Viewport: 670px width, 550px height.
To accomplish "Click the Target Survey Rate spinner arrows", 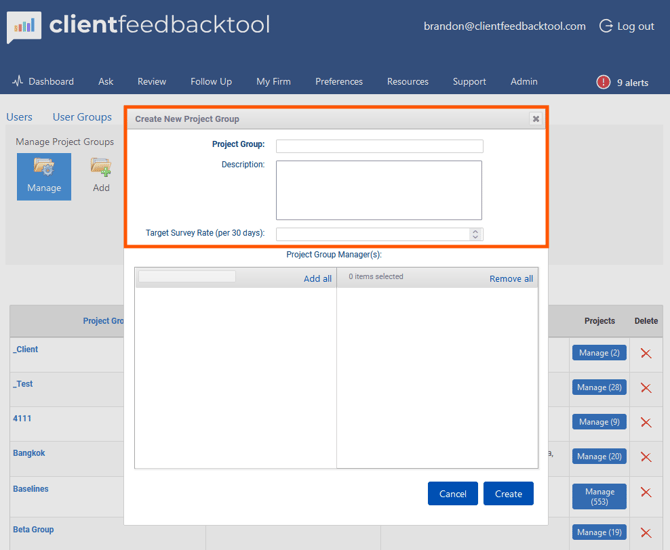I will [475, 234].
